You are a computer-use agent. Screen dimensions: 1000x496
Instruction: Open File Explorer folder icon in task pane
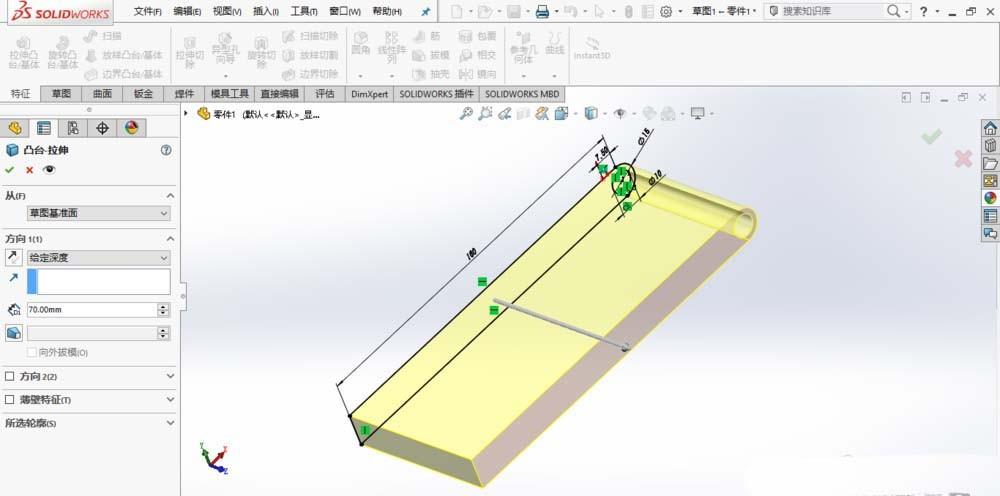[x=990, y=163]
